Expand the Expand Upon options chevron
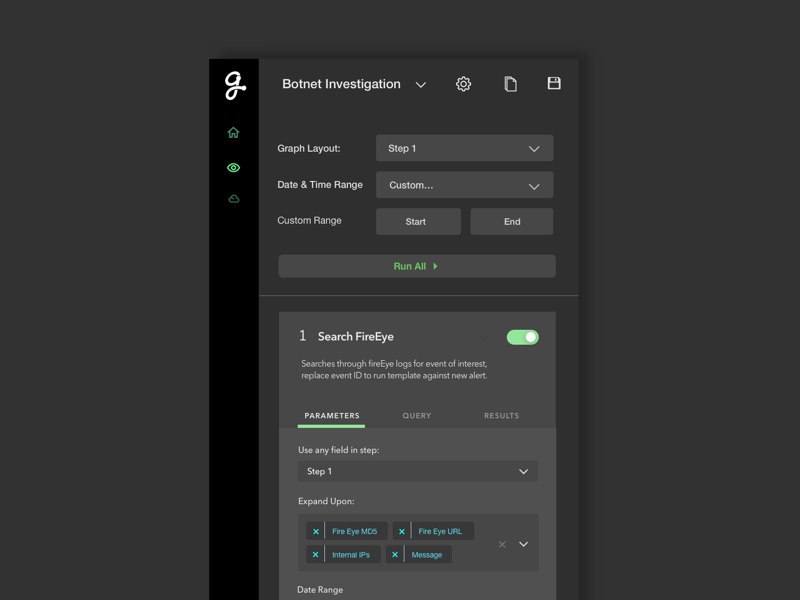 coord(523,544)
